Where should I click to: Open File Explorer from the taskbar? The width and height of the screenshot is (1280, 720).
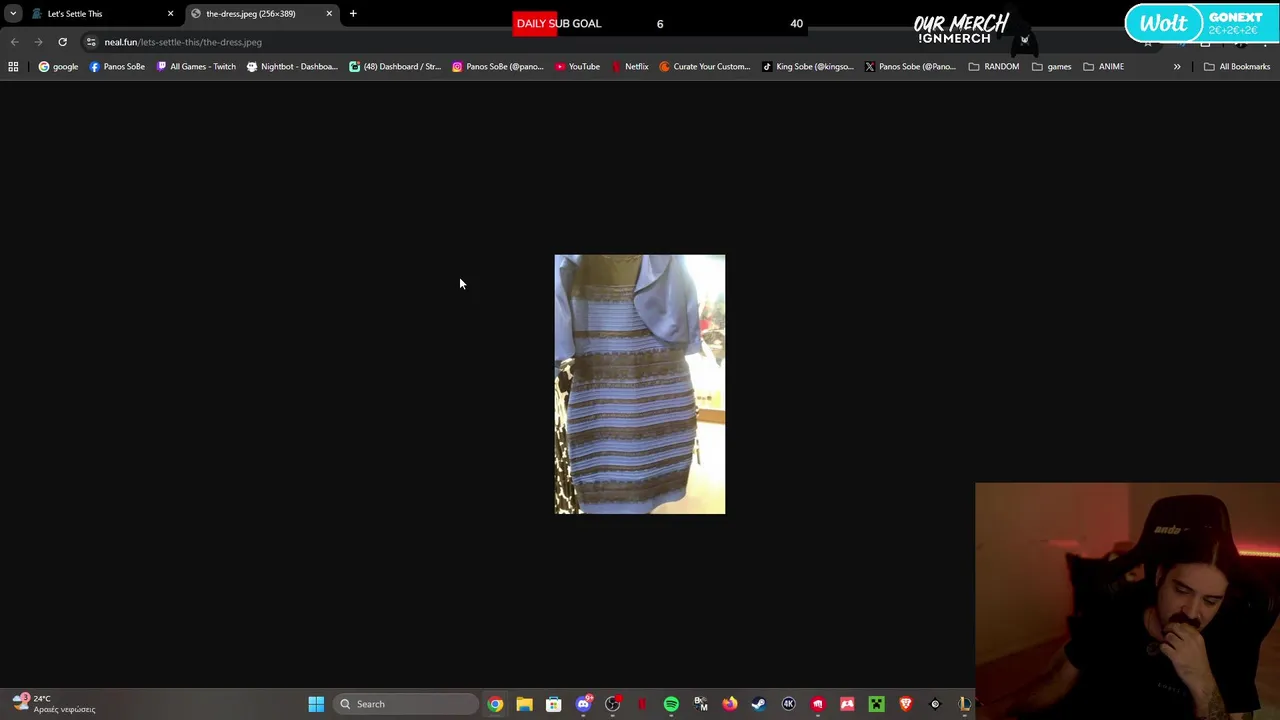524,704
